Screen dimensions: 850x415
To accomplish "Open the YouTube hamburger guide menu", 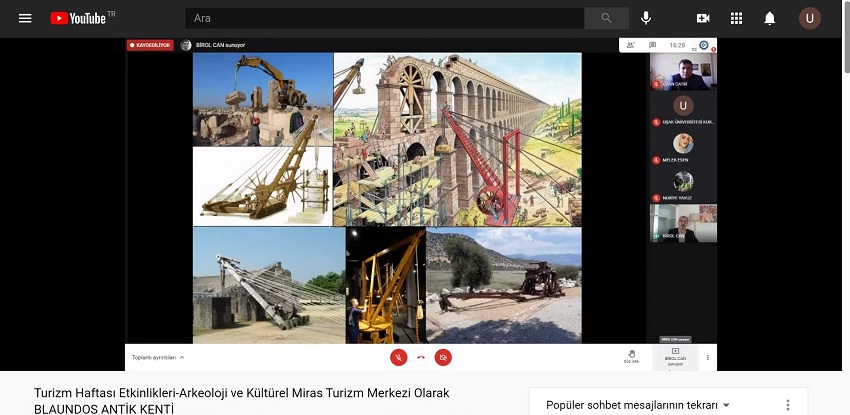I will 25,18.
